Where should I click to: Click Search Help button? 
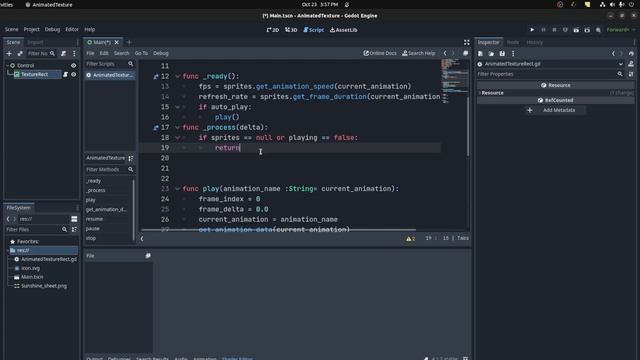(x=419, y=53)
